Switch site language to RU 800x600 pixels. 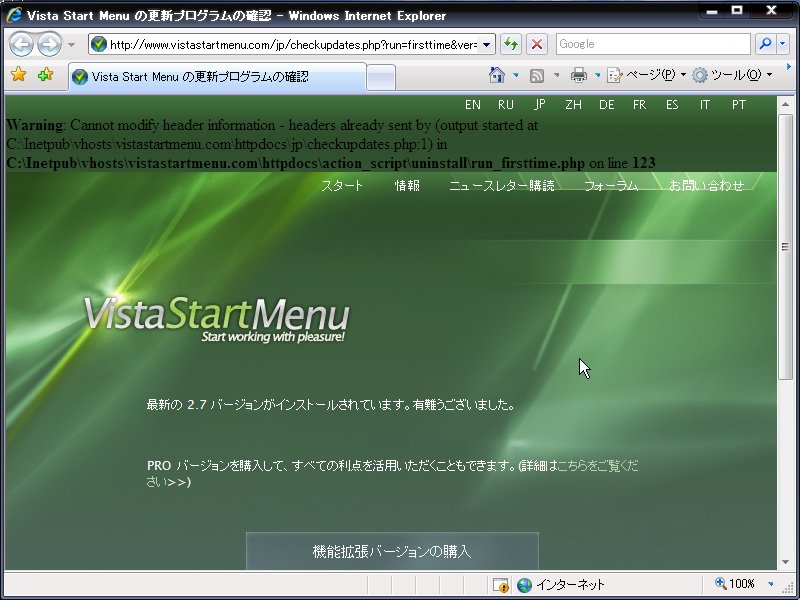click(x=506, y=105)
